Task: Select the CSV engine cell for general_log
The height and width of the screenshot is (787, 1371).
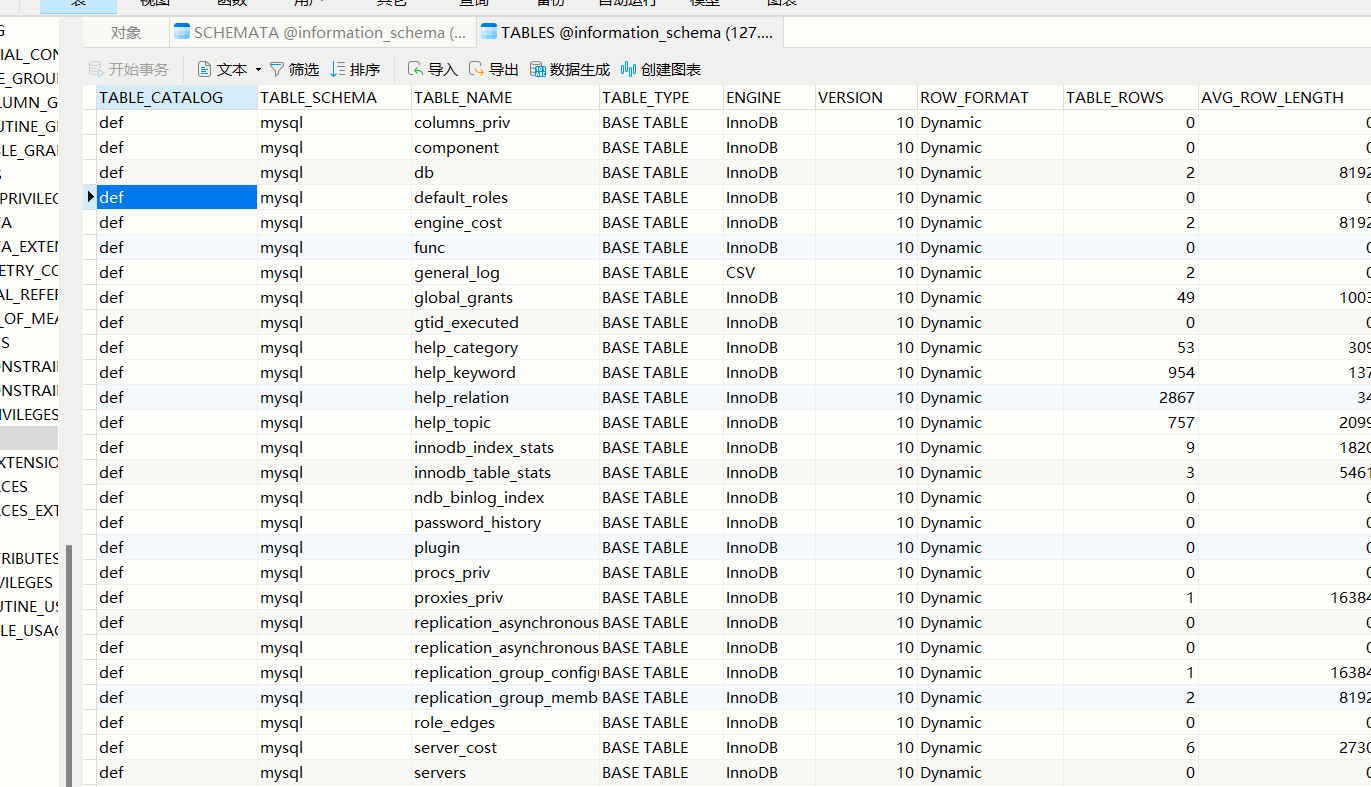Action: 741,272
